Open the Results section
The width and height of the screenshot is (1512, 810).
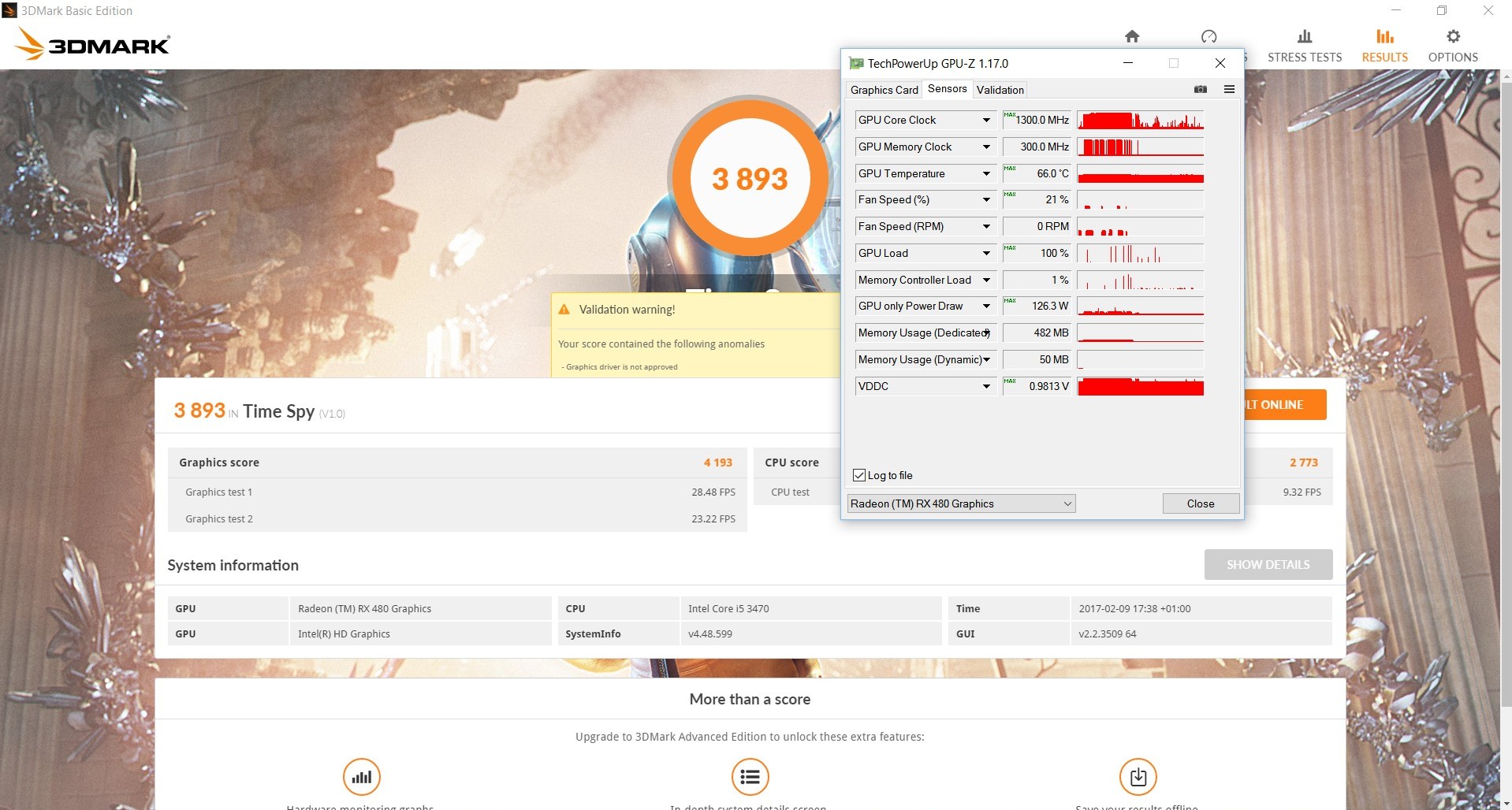point(1384,46)
